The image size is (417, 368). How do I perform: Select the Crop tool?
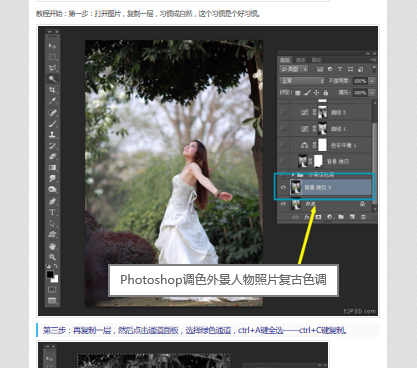point(52,90)
